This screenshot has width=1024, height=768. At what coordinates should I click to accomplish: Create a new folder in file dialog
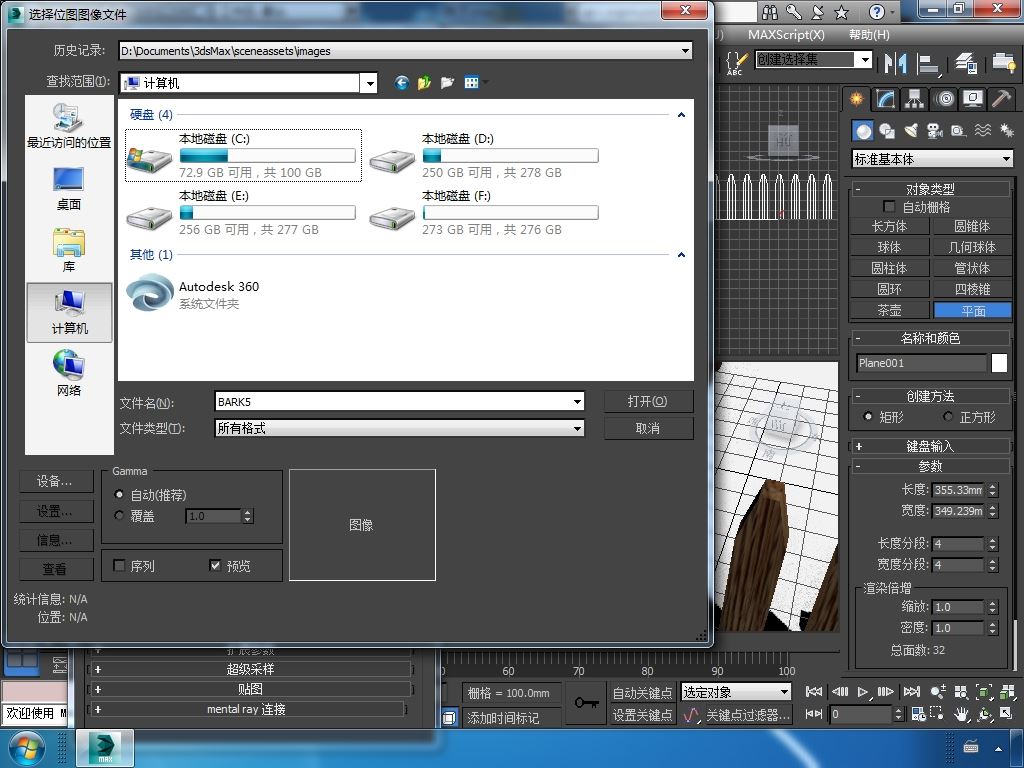(x=447, y=82)
